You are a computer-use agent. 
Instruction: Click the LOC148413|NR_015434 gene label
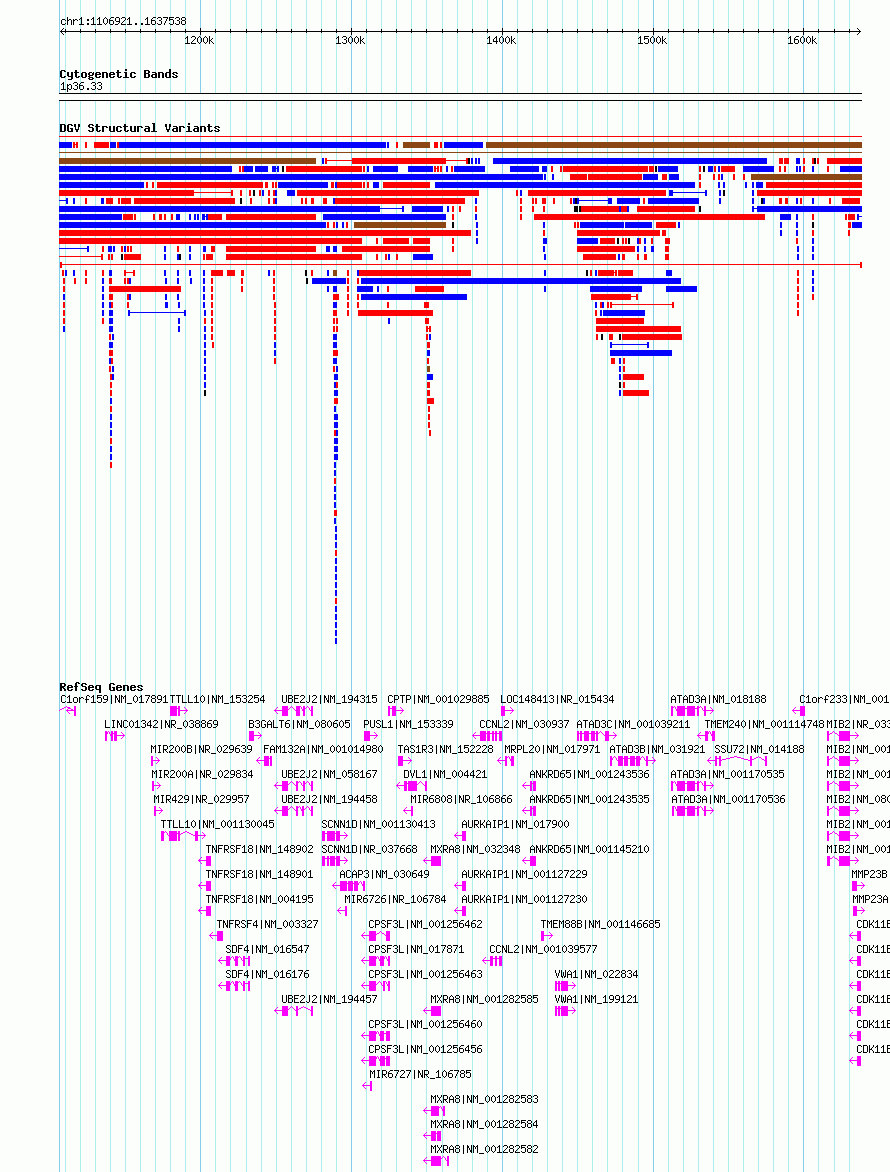pos(557,699)
